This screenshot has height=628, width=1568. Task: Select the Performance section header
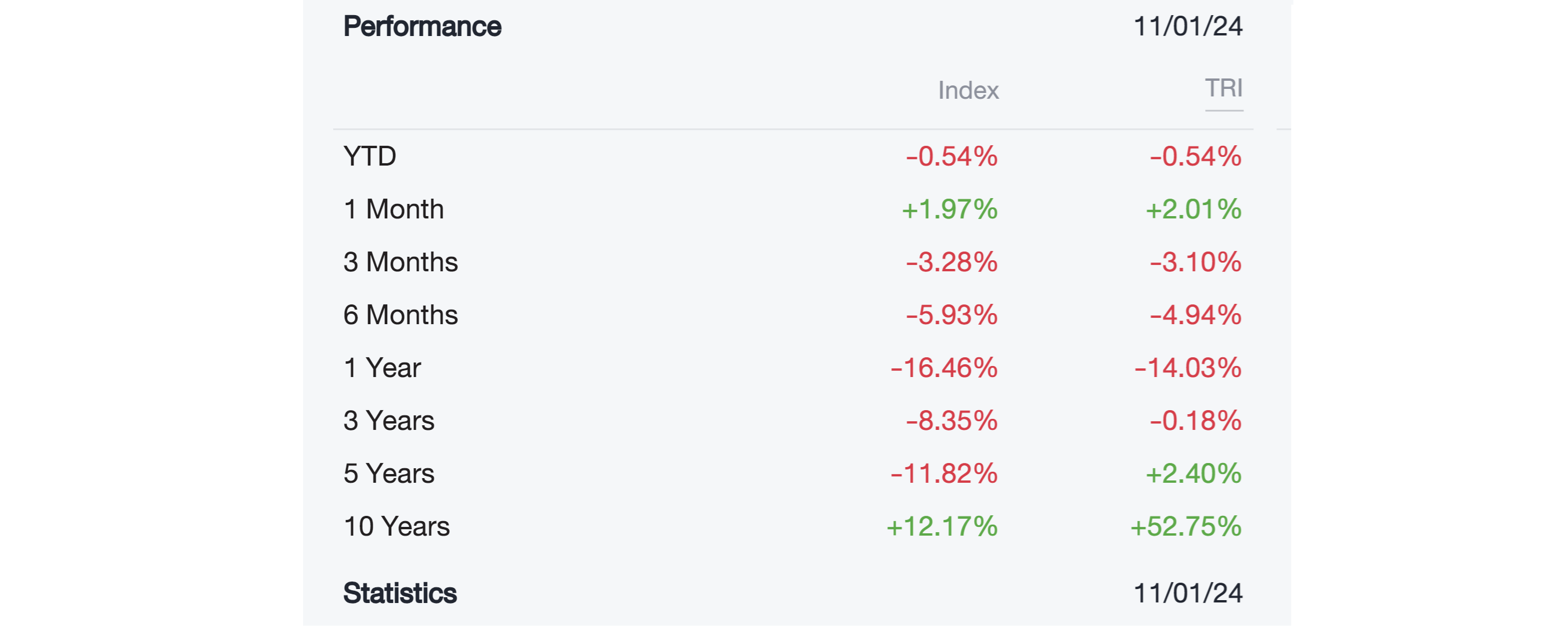point(423,26)
